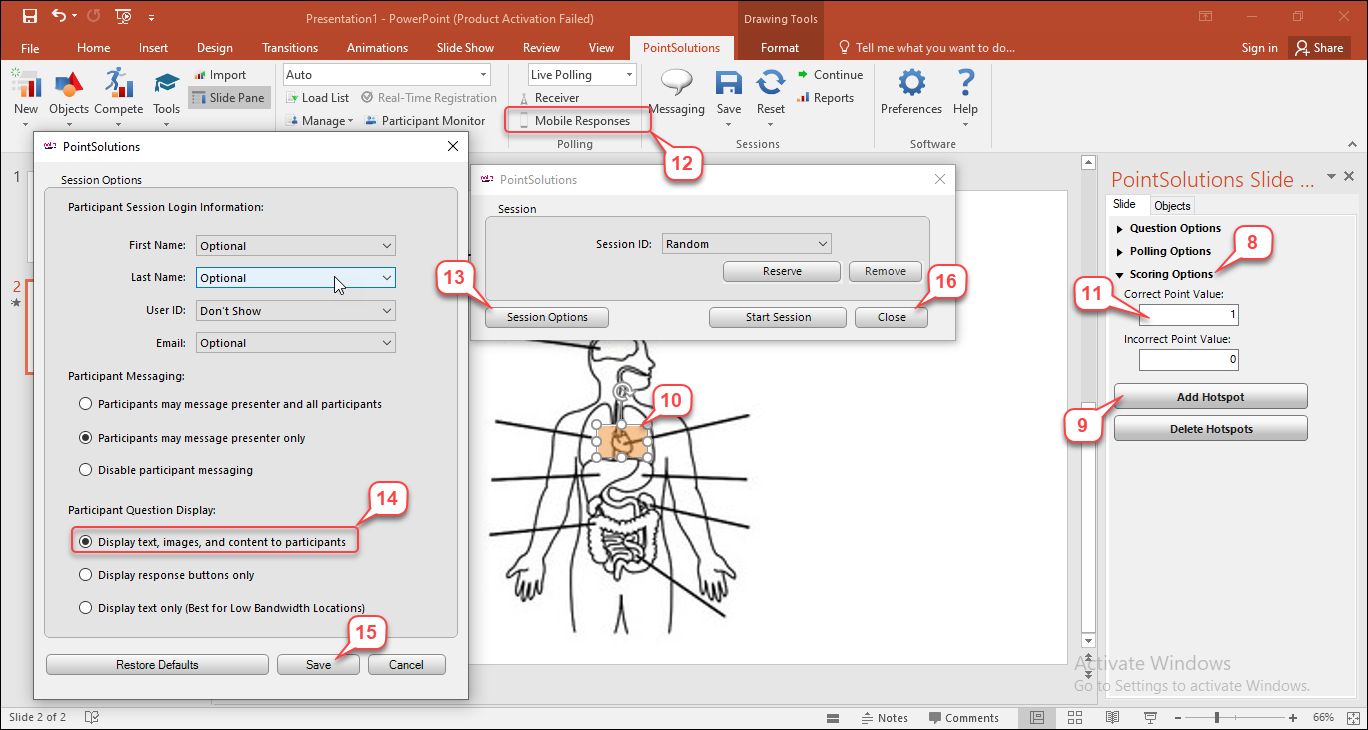Viewport: 1368px width, 730px height.
Task: Switch to the Insert ribbon tab
Action: (153, 48)
